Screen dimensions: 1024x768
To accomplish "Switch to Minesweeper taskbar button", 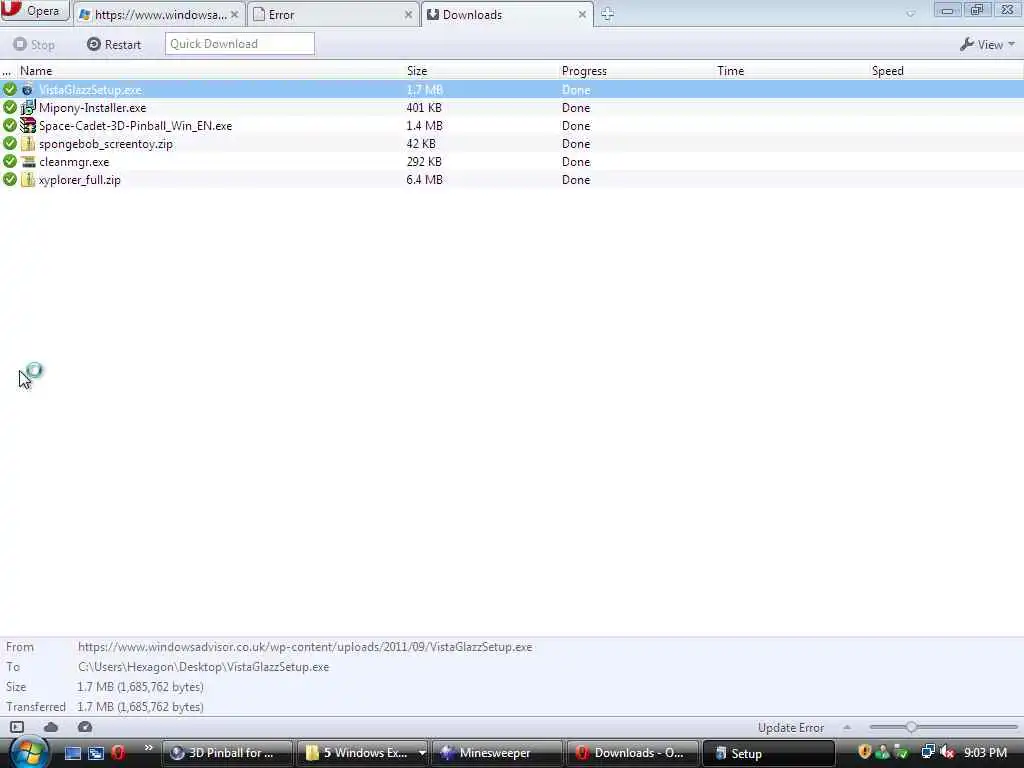I will coord(498,753).
